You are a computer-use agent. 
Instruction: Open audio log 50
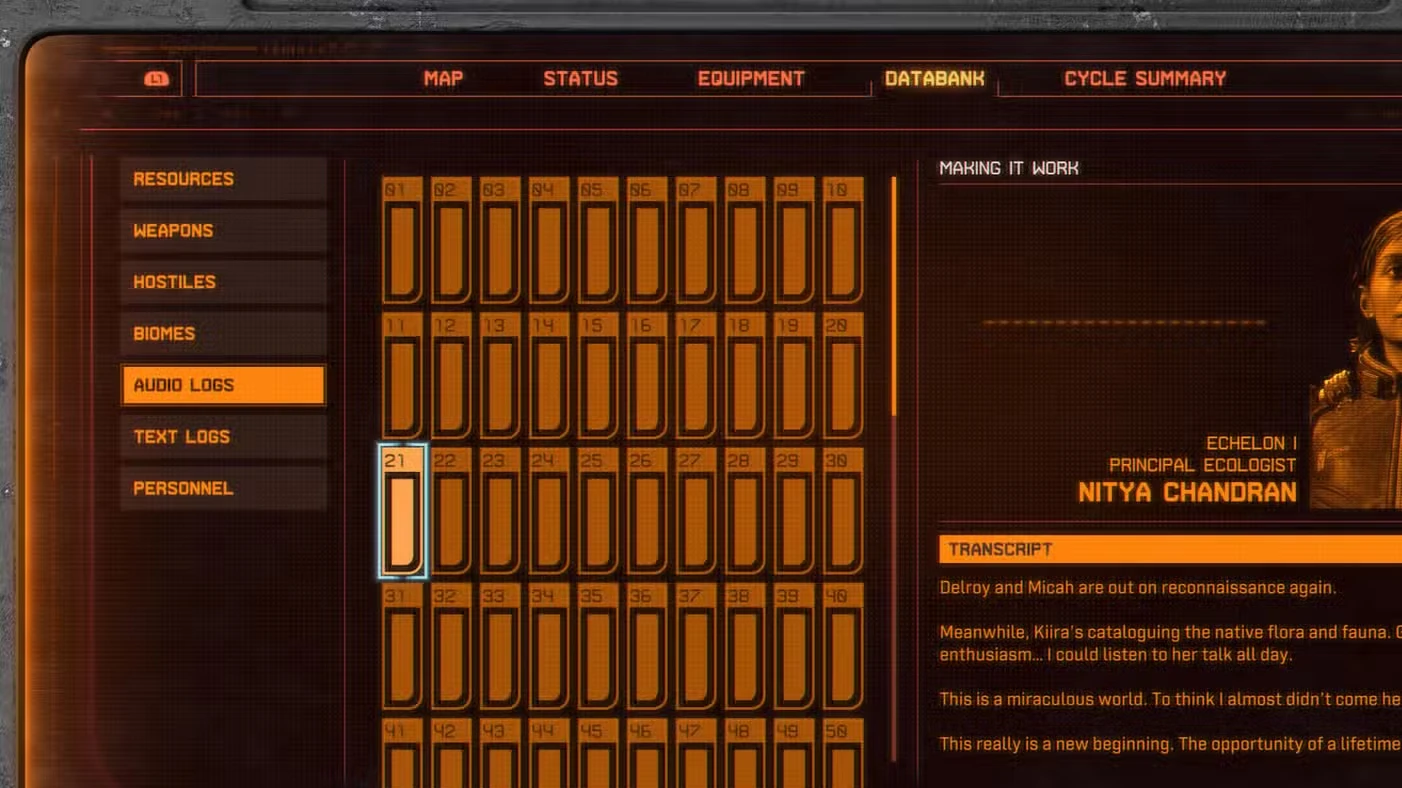(x=844, y=753)
